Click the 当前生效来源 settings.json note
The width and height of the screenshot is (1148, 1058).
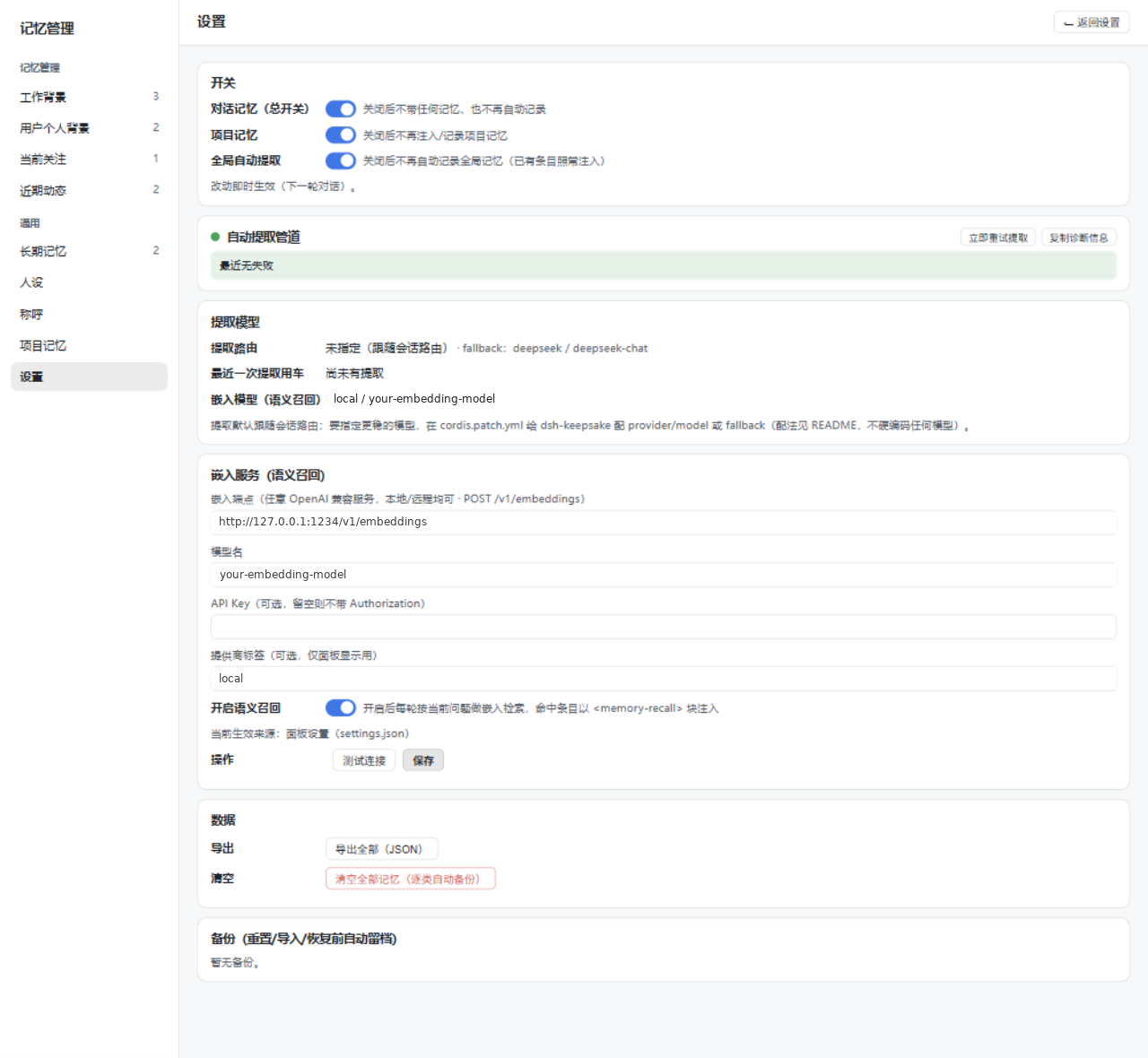coord(310,733)
